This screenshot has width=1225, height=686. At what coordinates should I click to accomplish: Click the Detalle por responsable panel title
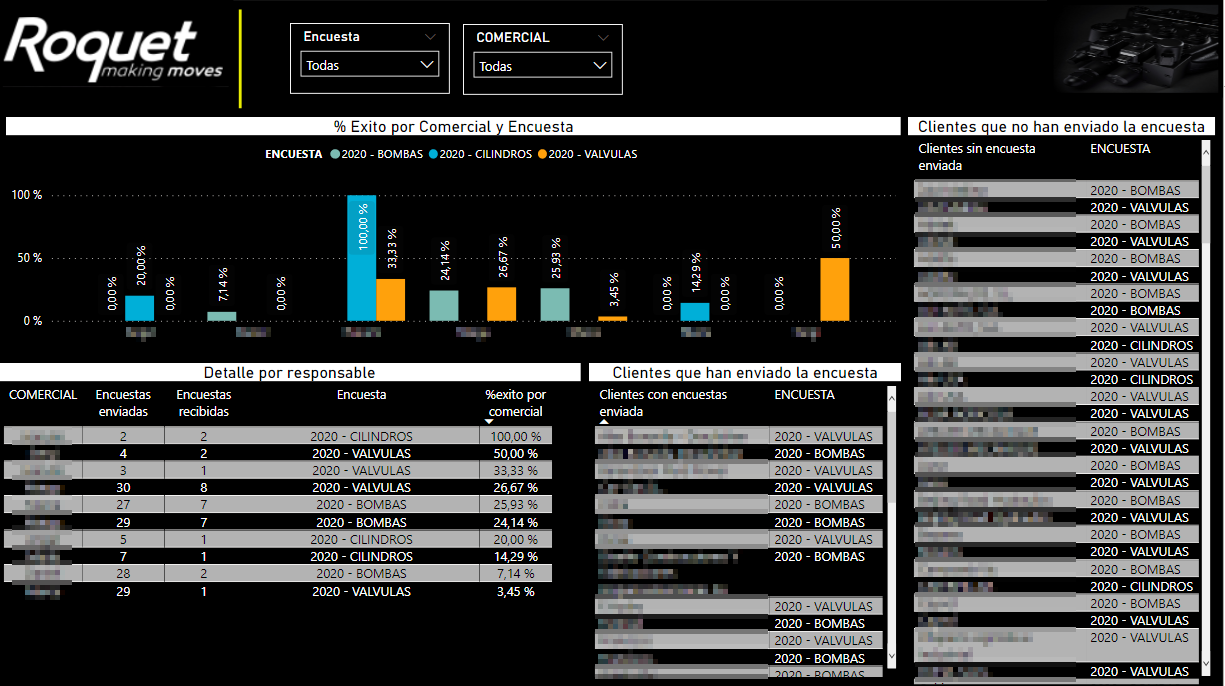click(x=289, y=372)
